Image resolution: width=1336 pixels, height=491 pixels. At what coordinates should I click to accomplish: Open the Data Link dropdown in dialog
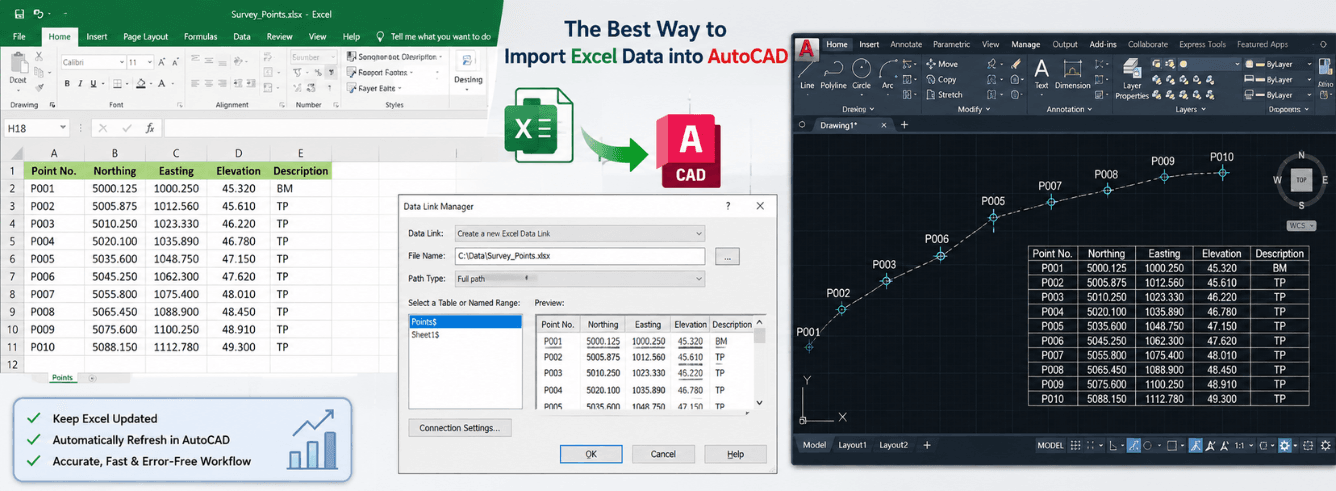[x=580, y=233]
